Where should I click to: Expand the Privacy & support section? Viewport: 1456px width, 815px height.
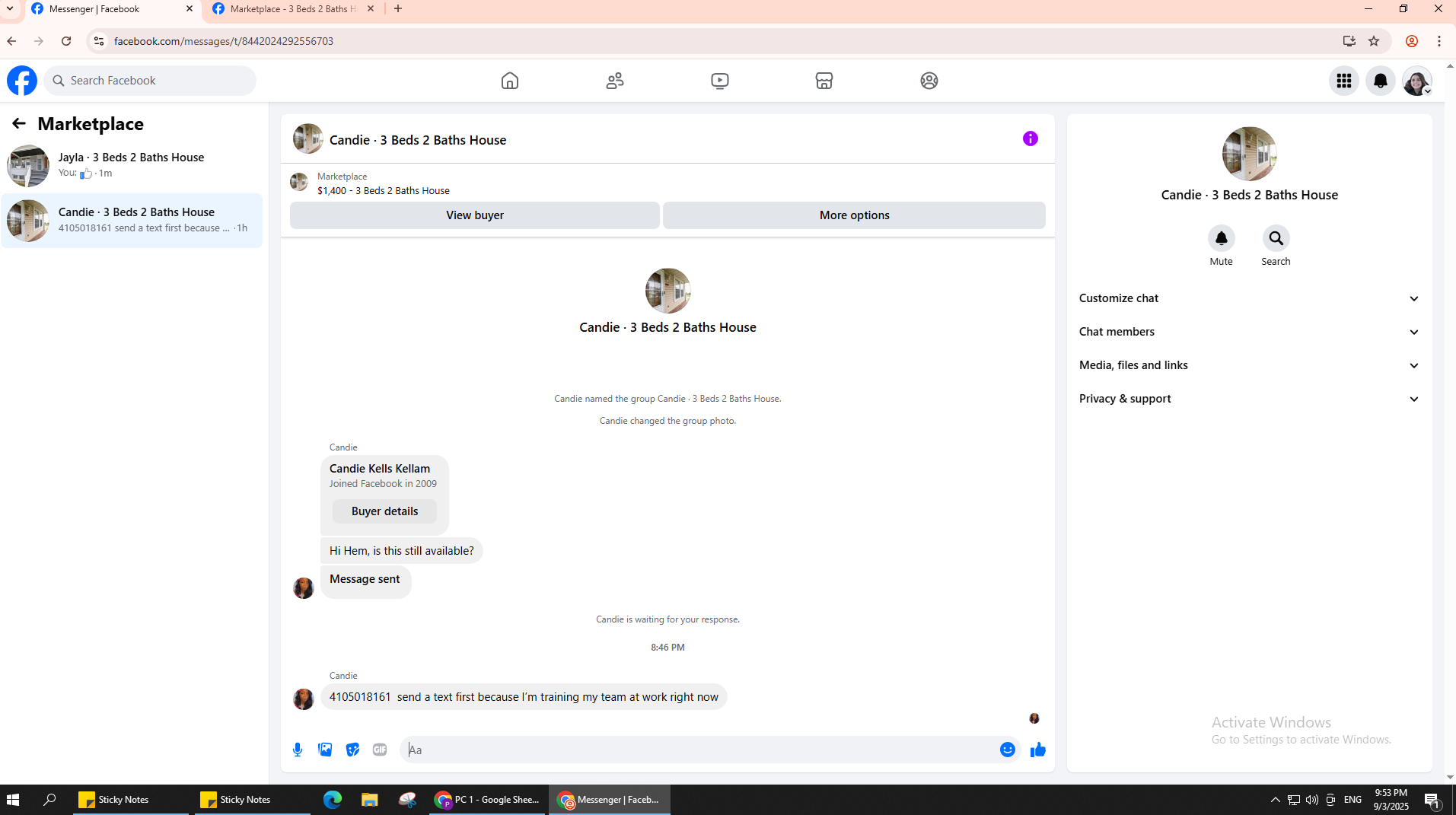(1250, 399)
